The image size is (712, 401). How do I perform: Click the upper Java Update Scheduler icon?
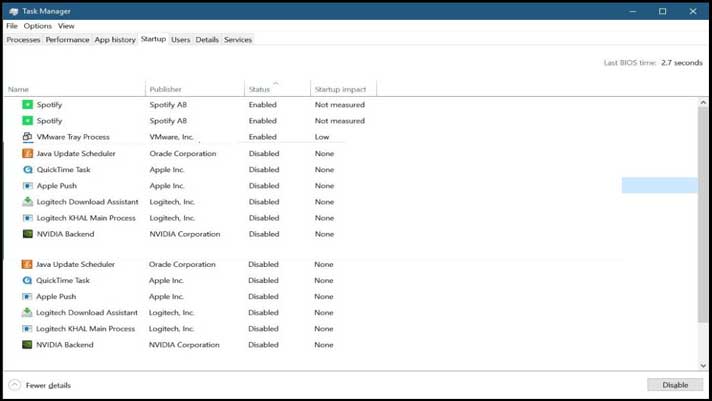[27, 153]
